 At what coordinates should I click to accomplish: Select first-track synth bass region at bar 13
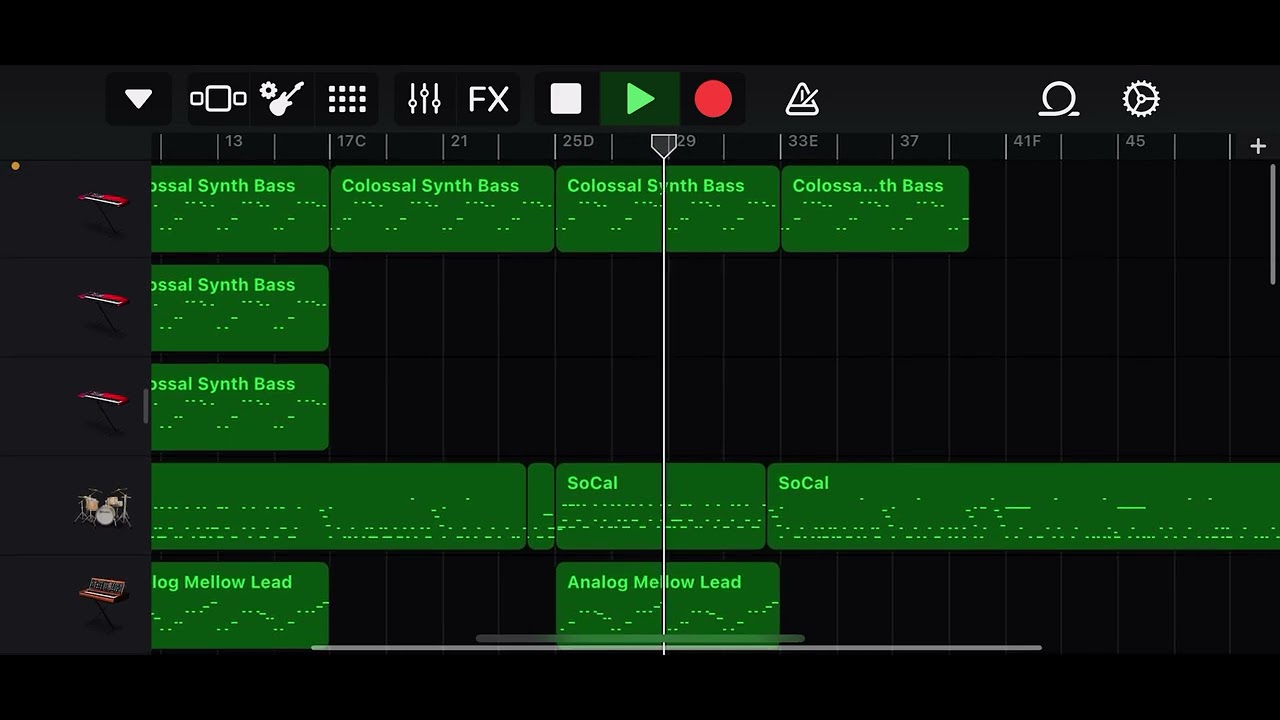(x=240, y=208)
